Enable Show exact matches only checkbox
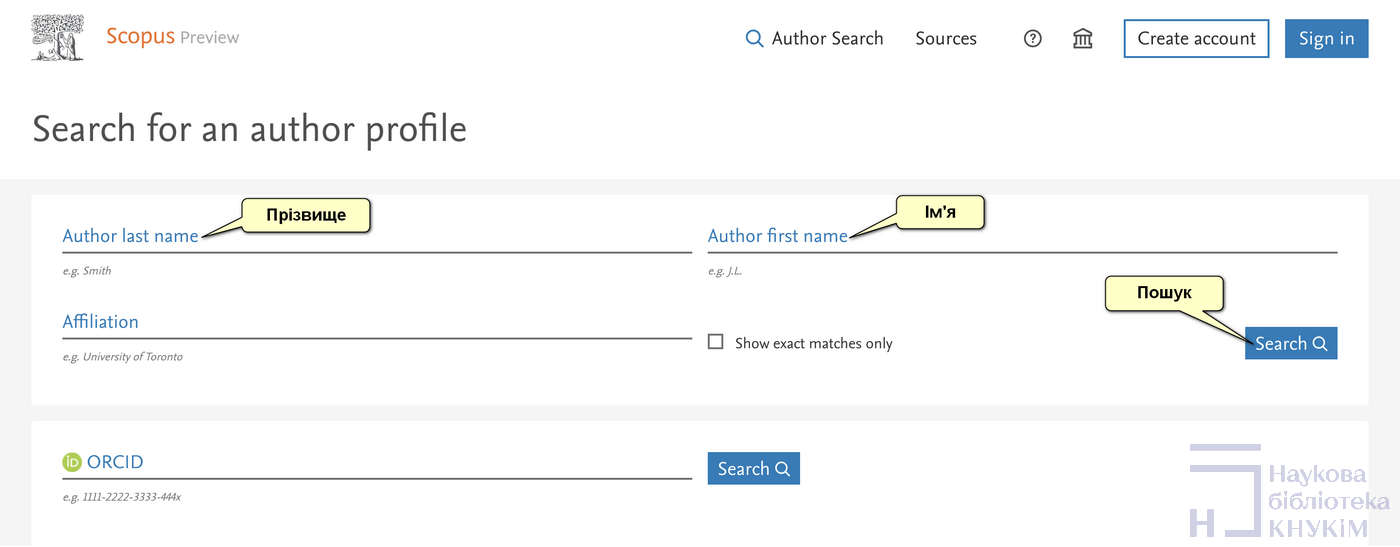 tap(716, 342)
